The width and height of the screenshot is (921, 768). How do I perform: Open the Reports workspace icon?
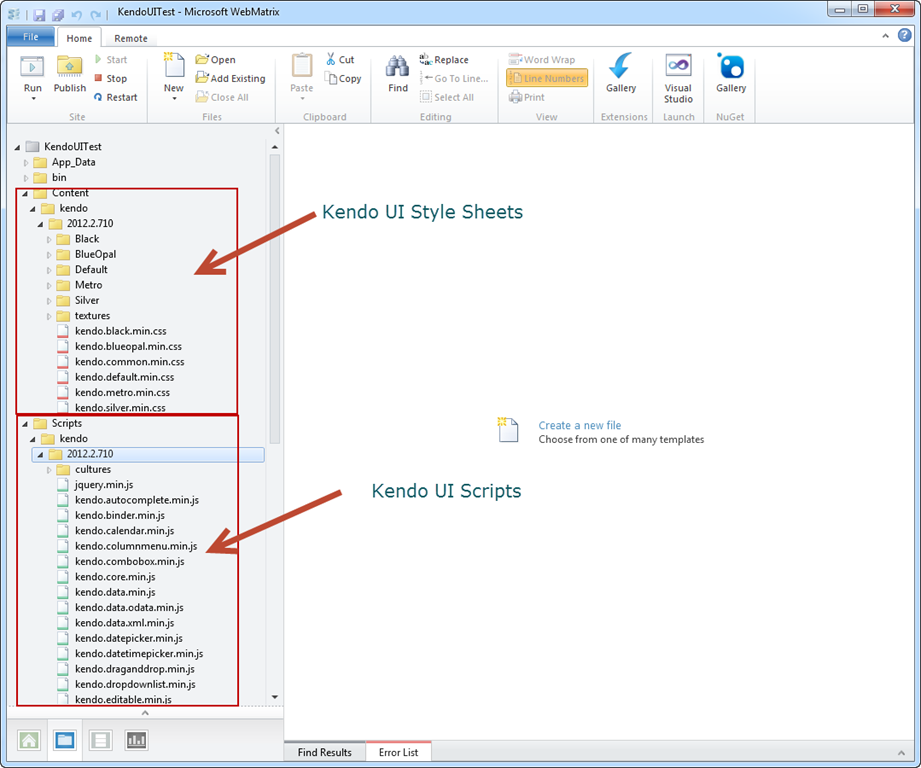tap(136, 740)
